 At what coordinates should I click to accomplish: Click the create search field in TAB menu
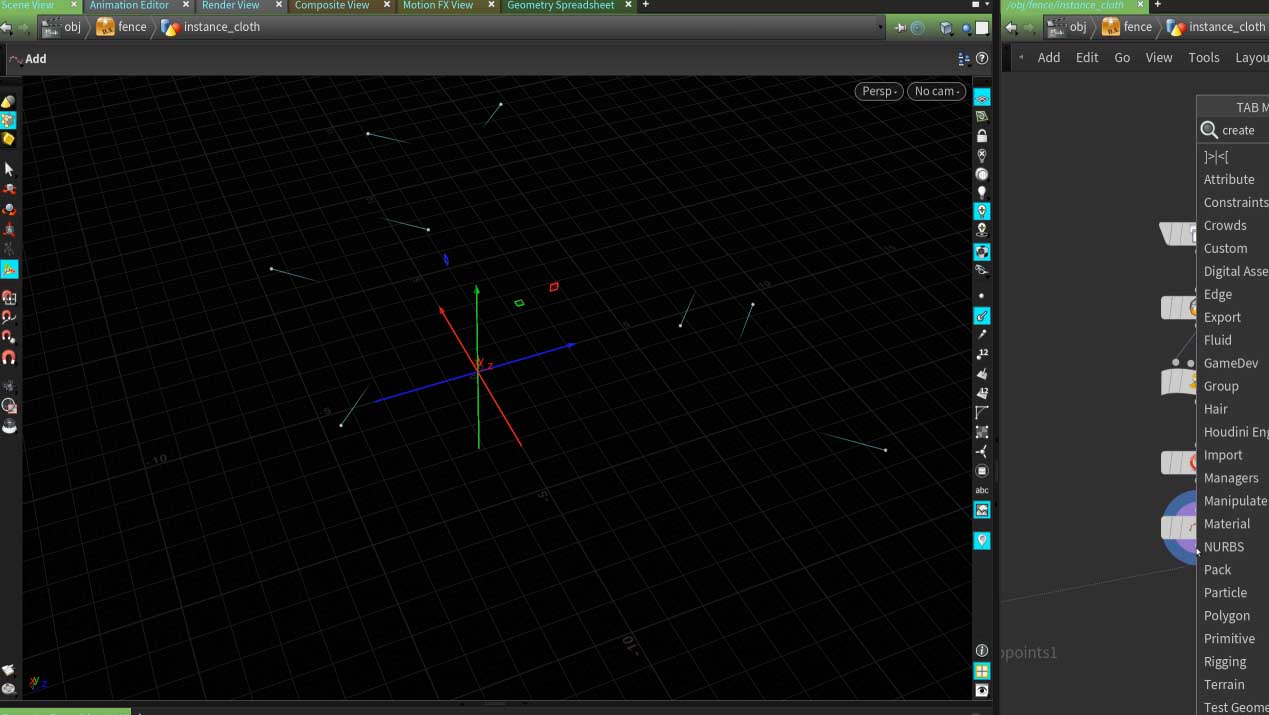tap(1240, 130)
